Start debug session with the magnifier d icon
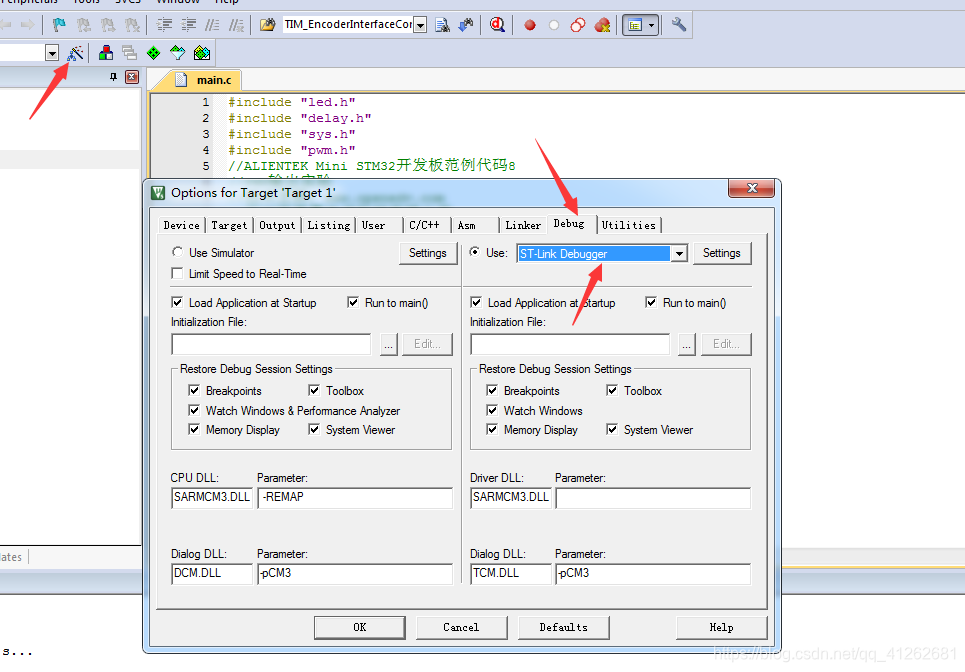 [497, 25]
